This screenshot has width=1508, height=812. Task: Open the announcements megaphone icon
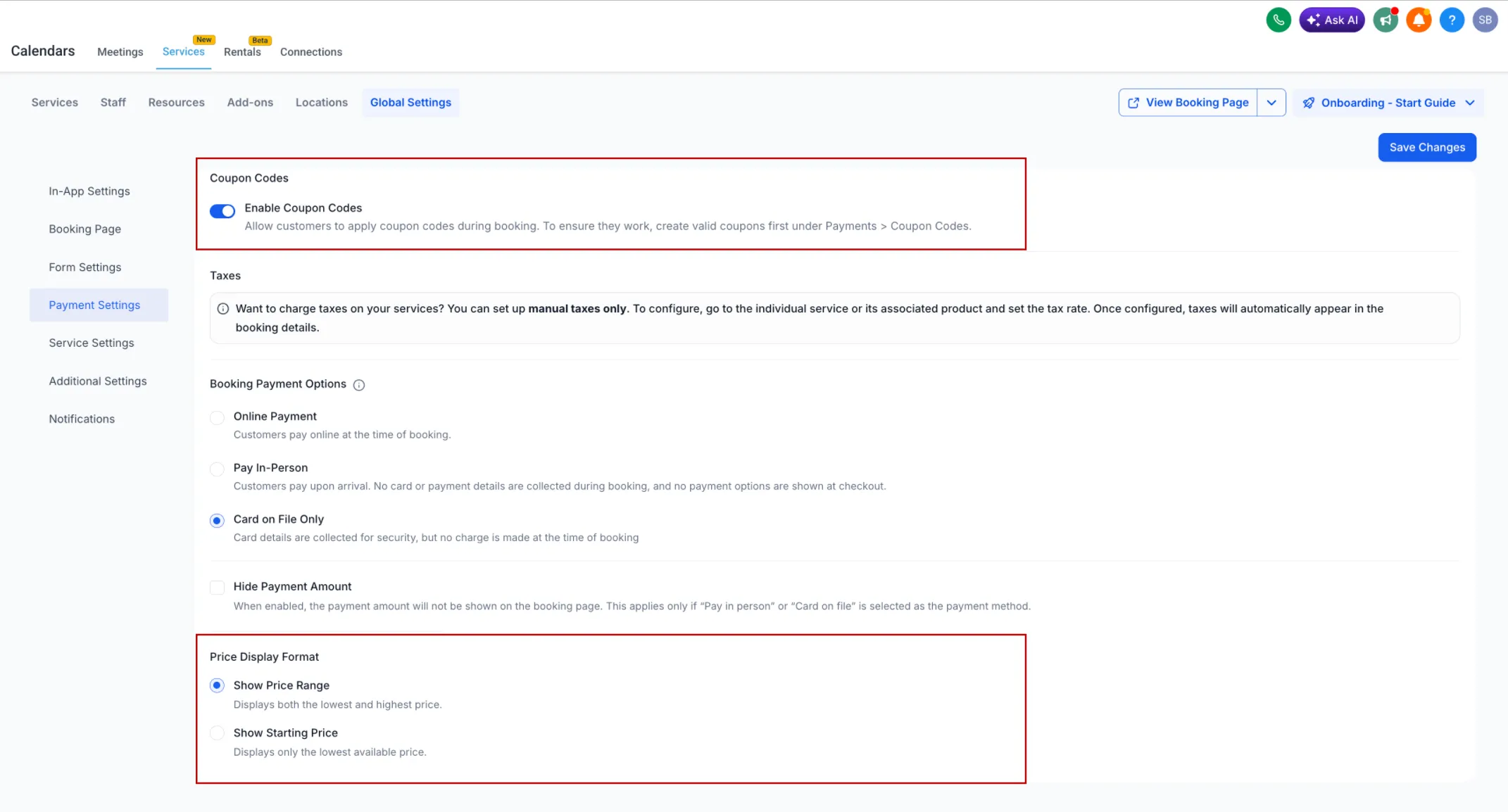1385,19
